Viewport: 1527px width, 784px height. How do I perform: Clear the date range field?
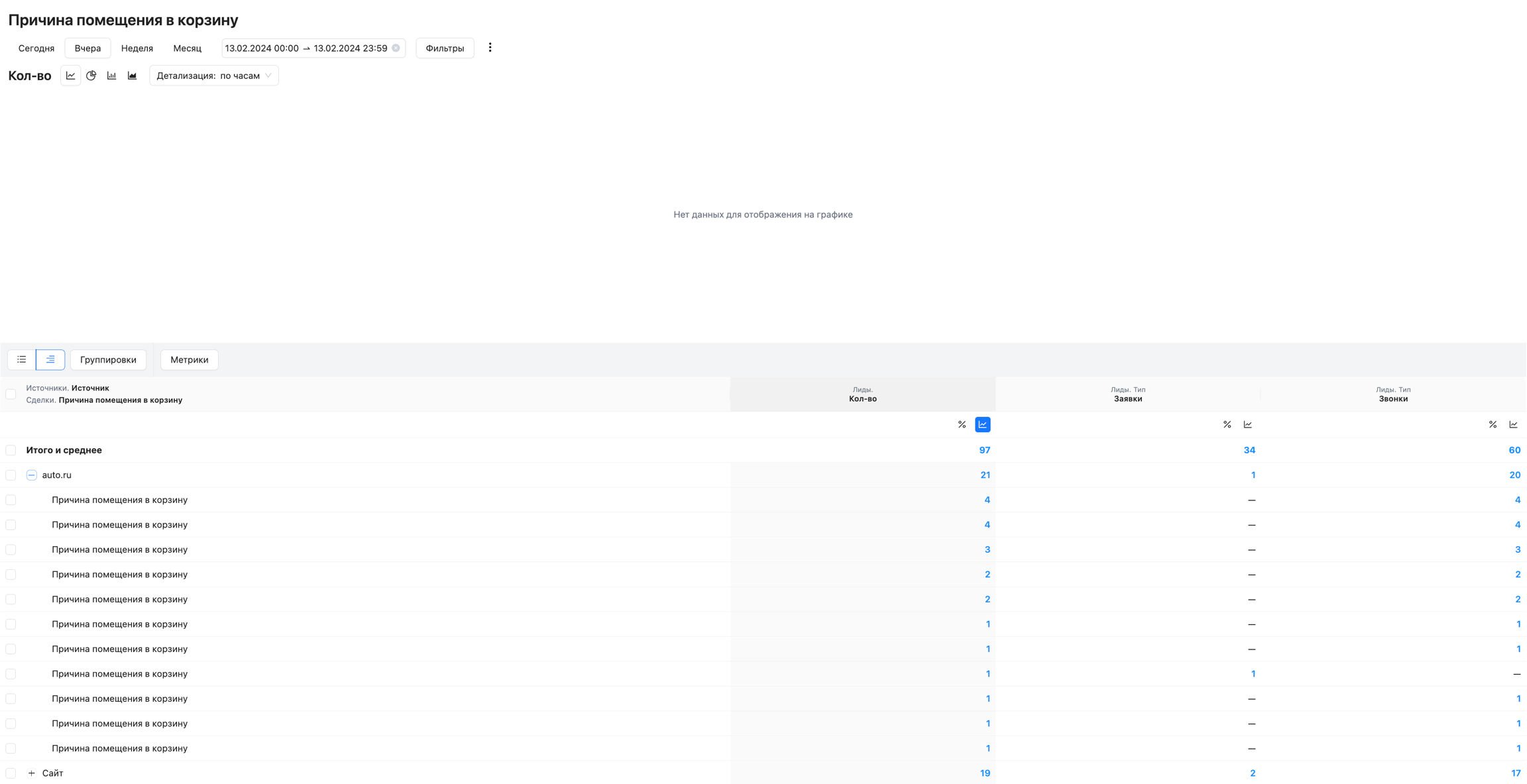(396, 48)
